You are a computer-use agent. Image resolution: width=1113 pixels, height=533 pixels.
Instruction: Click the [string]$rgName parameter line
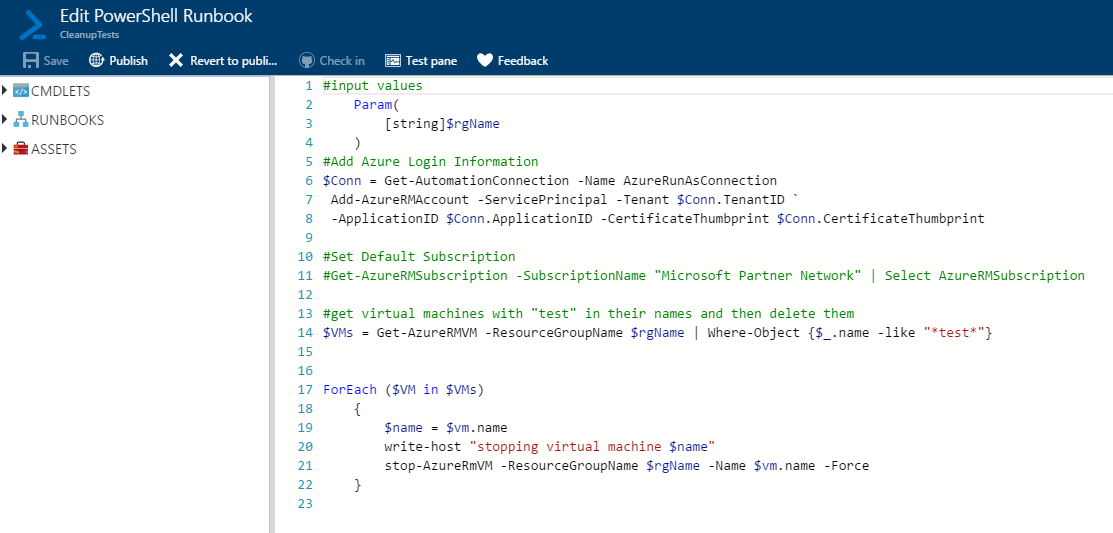coord(442,124)
